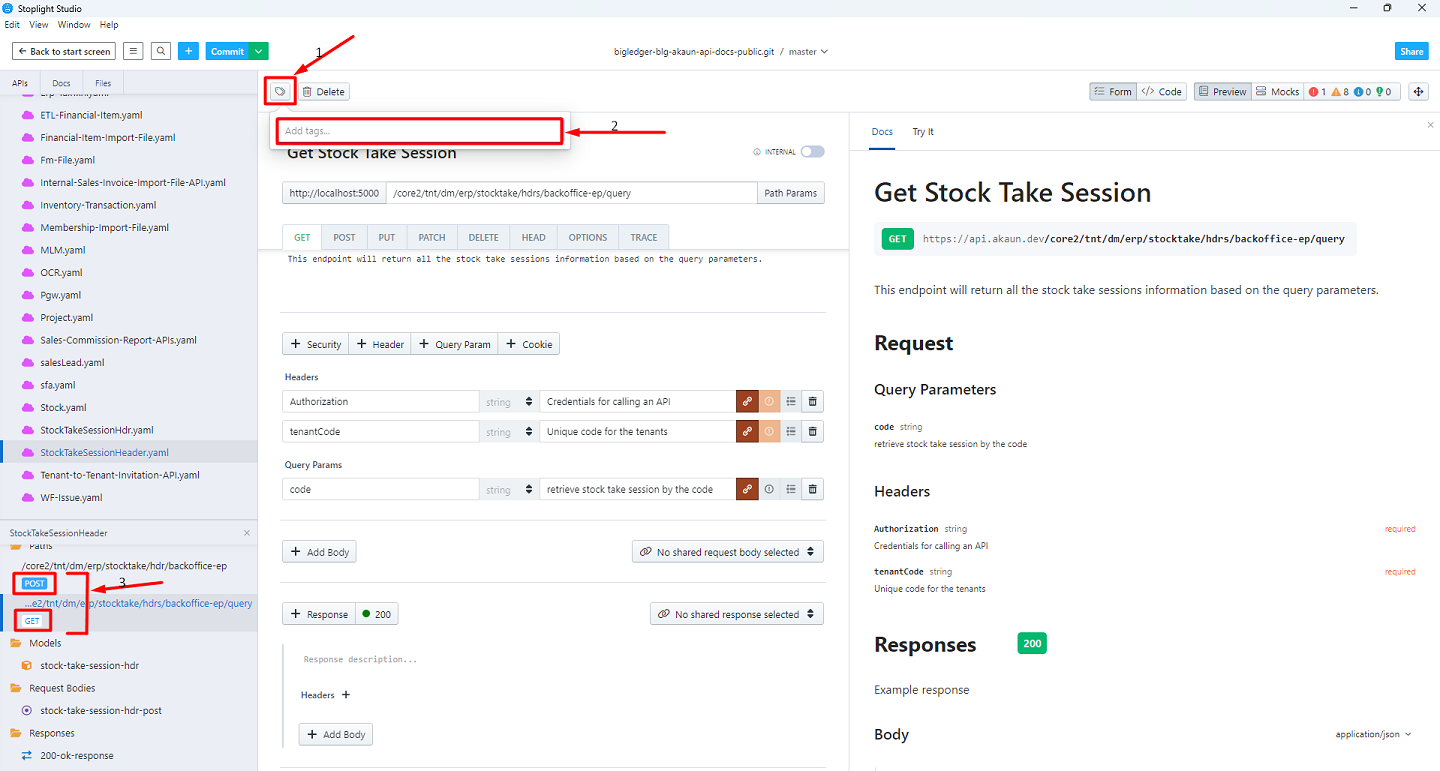
Task: Click the move/fullscreen arrows icon at top right
Action: [x=1418, y=92]
